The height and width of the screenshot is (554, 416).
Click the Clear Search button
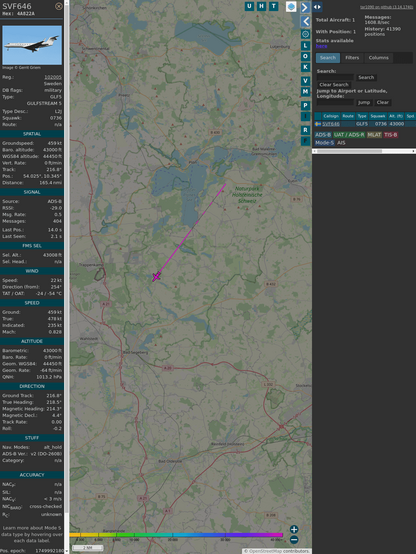(x=334, y=85)
